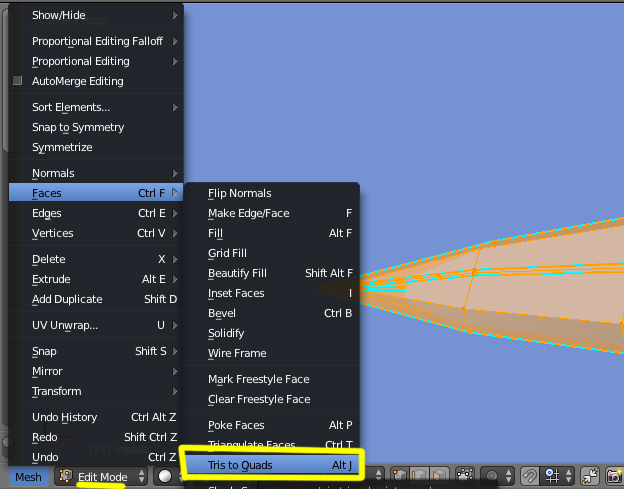Expand the Delete submenu
The image size is (624, 489).
pyautogui.click(x=96, y=259)
